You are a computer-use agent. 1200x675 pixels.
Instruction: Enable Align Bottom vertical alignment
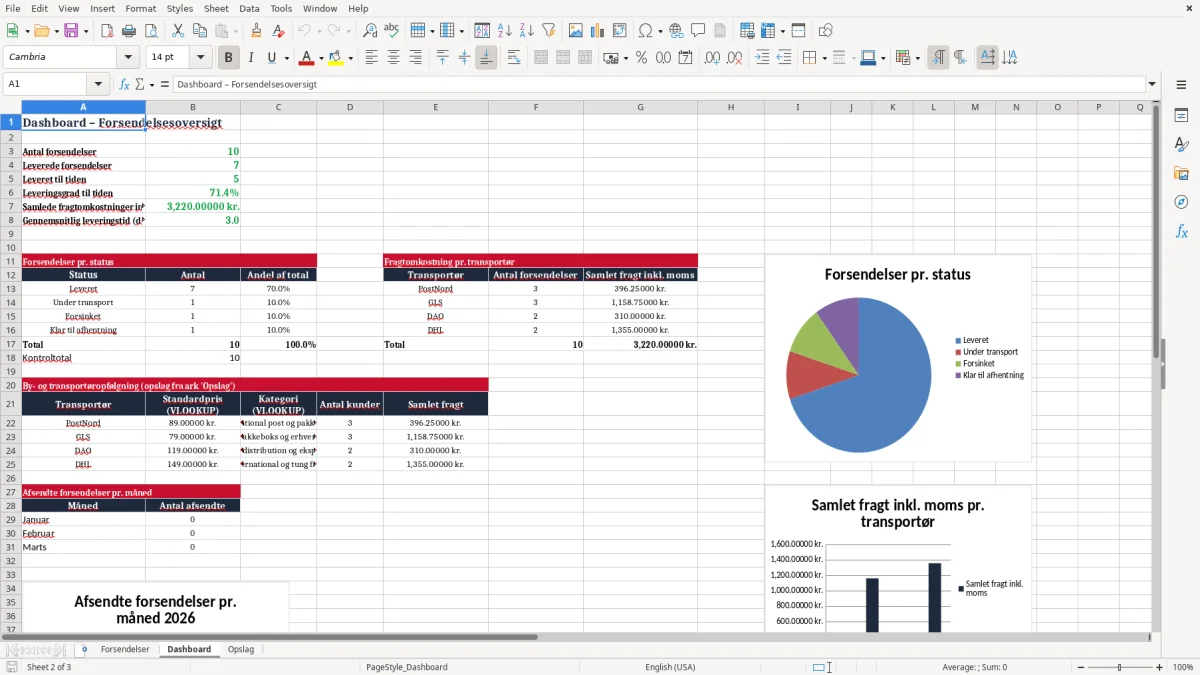(486, 58)
